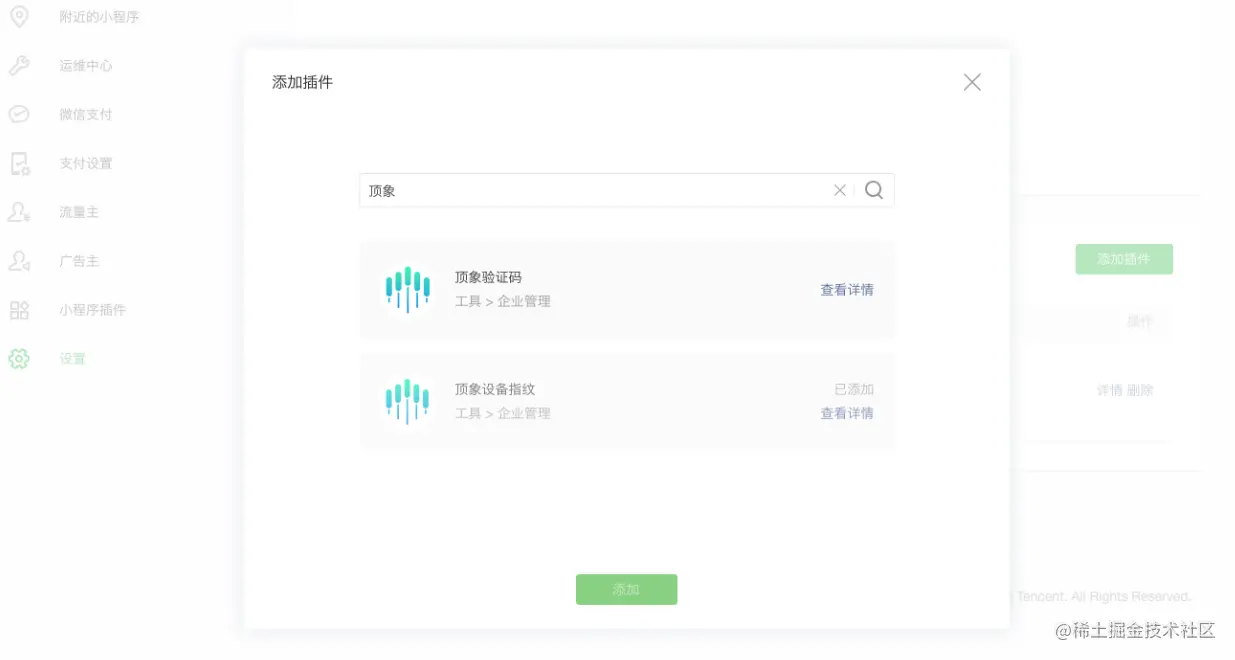The width and height of the screenshot is (1235, 660).
Task: Open 广告主 menu item
Action: coord(79,261)
